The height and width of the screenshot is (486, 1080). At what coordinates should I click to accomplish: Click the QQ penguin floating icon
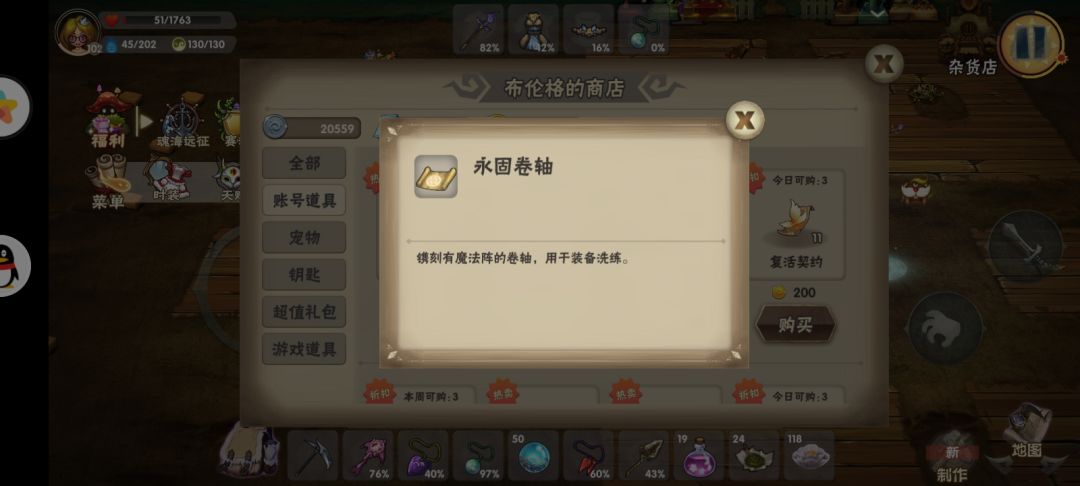[x=10, y=266]
